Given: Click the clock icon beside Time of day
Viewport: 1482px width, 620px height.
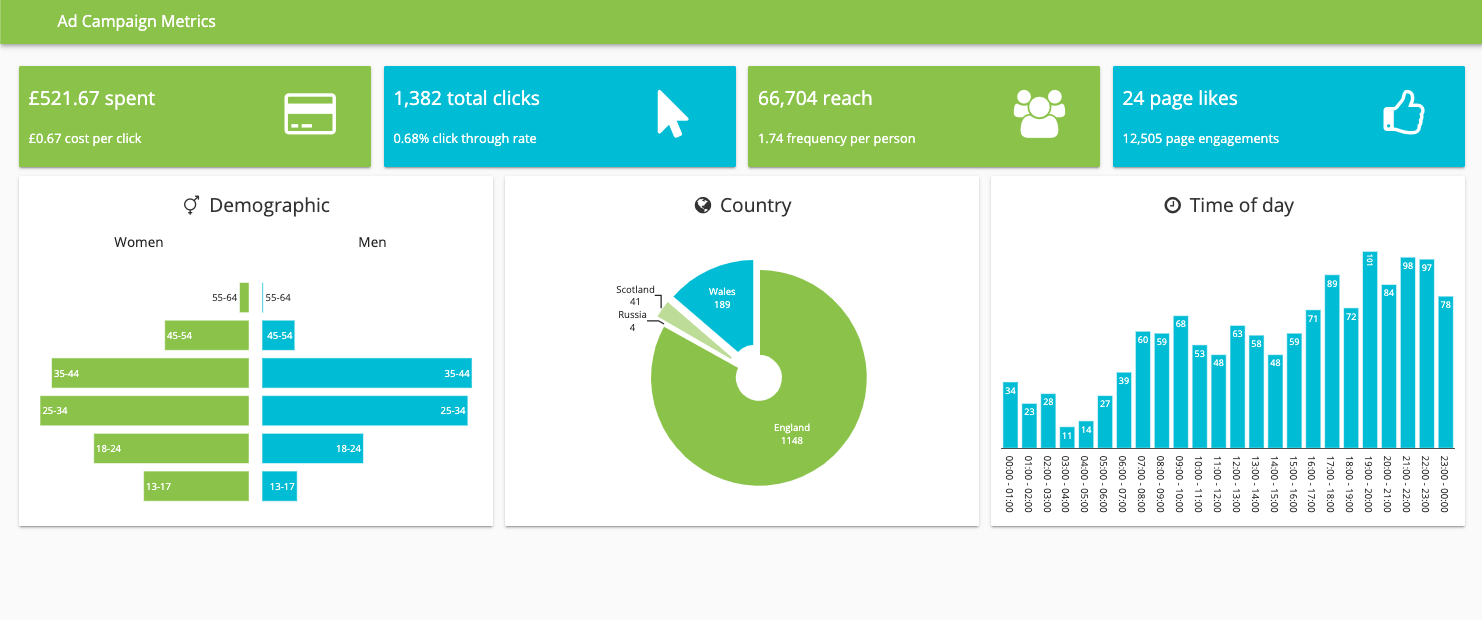Looking at the screenshot, I should (1173, 206).
